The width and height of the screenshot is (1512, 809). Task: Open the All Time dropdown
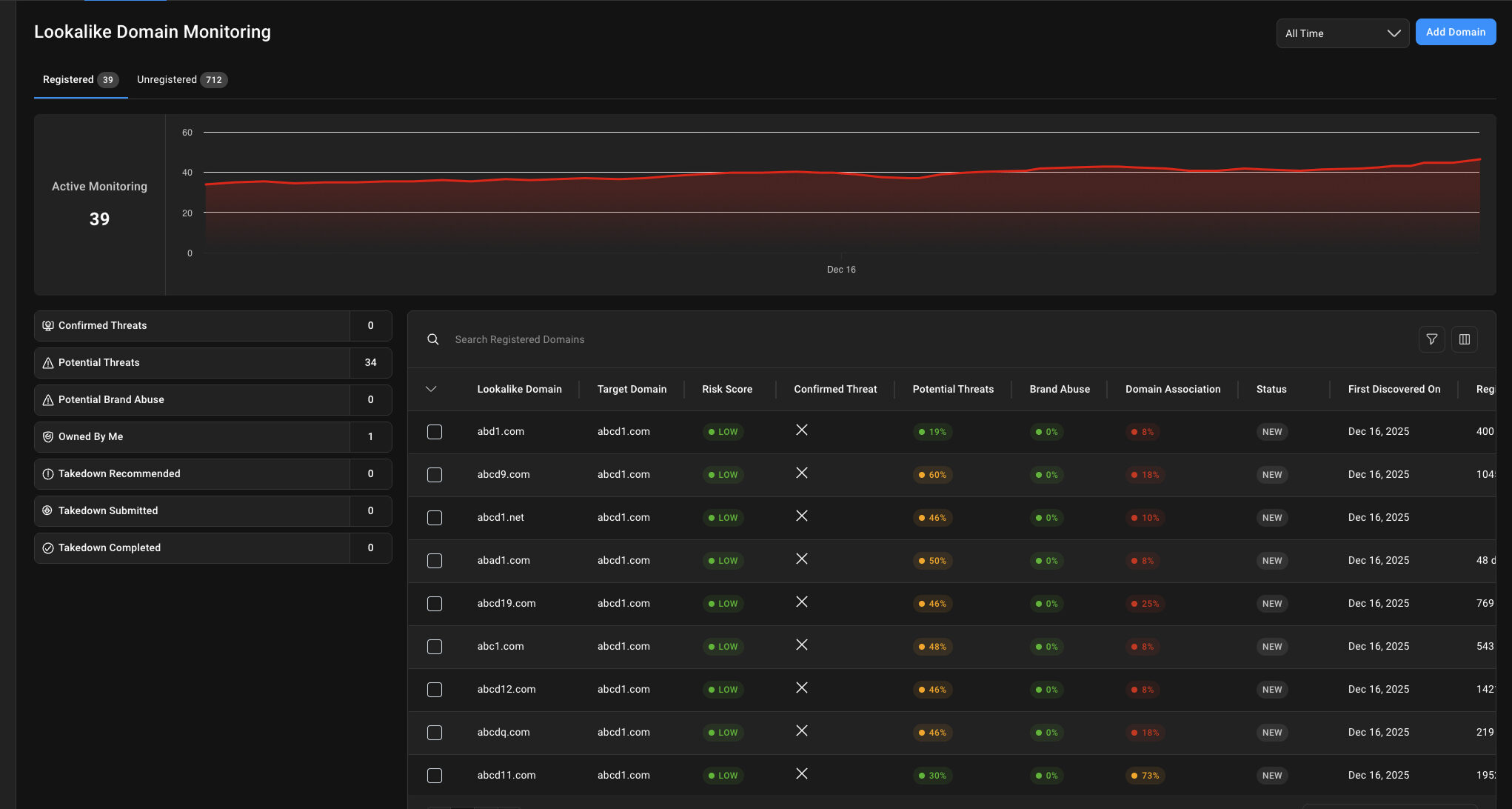tap(1342, 33)
